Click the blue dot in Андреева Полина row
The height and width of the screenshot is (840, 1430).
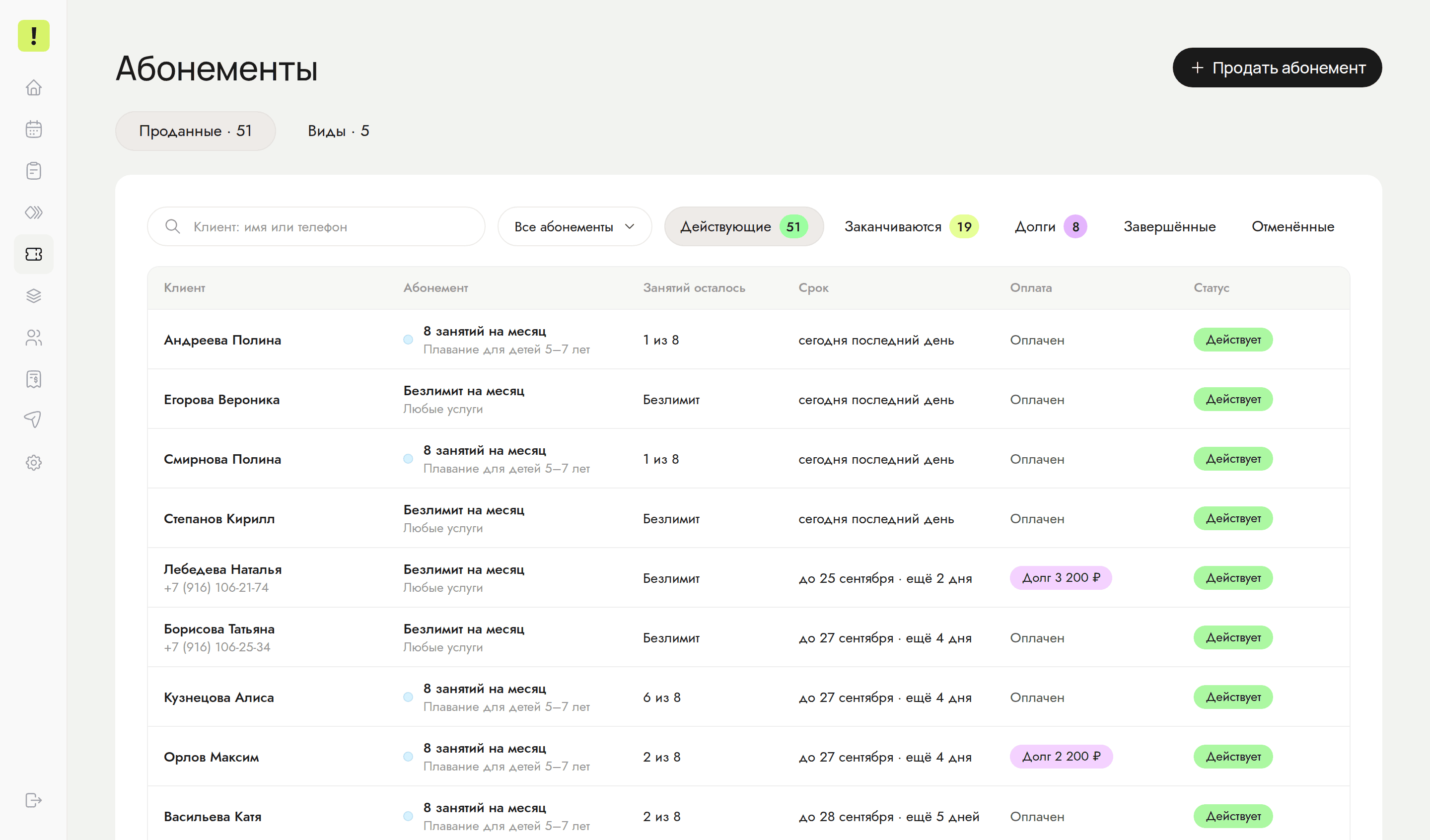coord(408,340)
